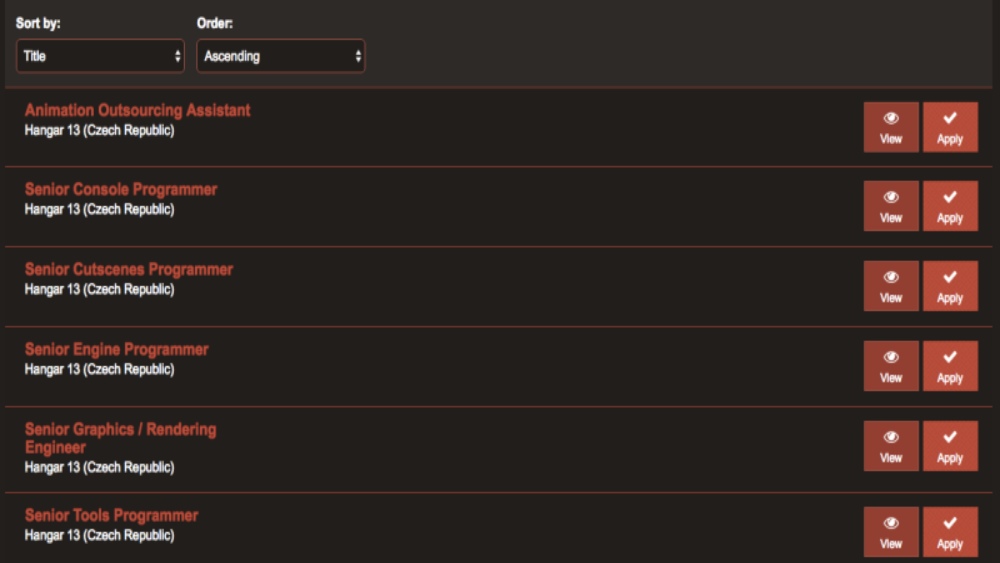
Task: Open the Order Ascending dropdown
Action: click(280, 56)
